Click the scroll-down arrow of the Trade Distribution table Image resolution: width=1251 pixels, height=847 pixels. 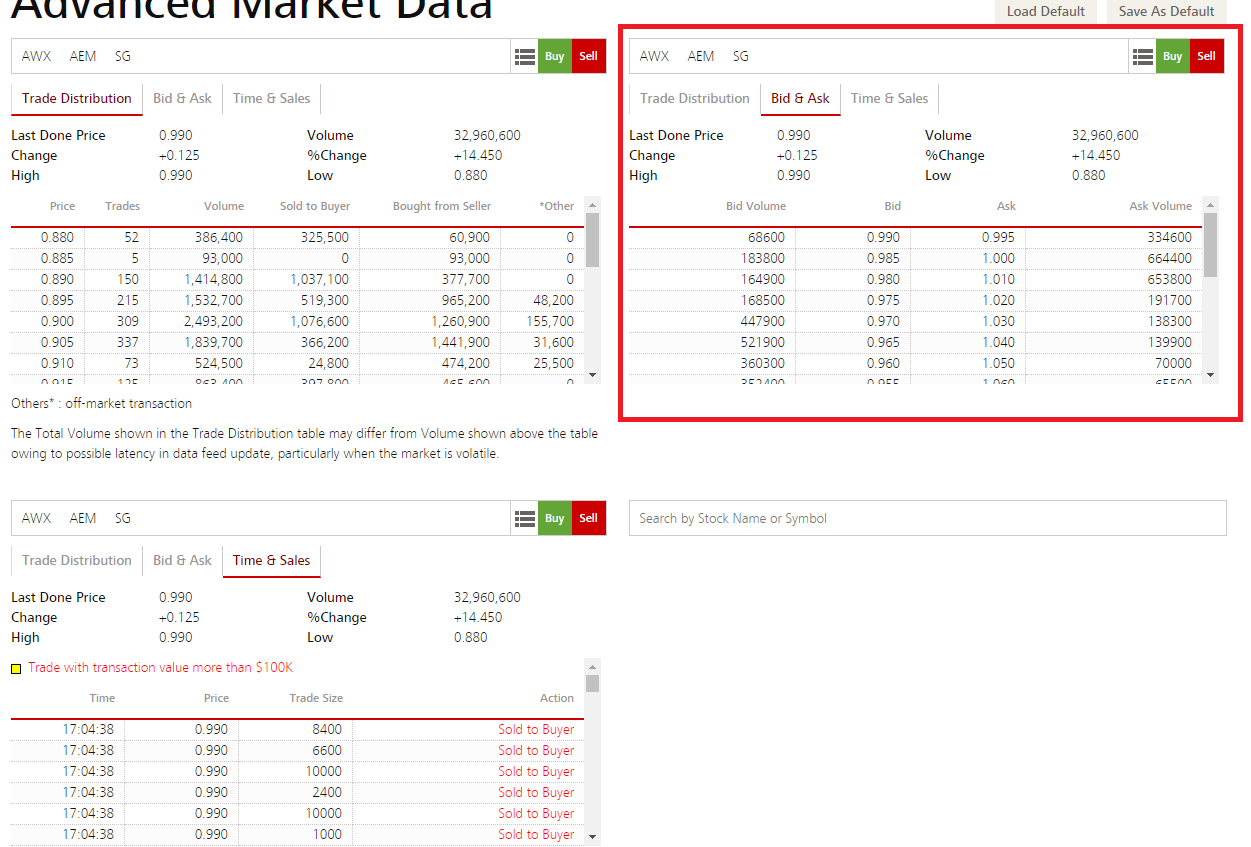pyautogui.click(x=594, y=374)
